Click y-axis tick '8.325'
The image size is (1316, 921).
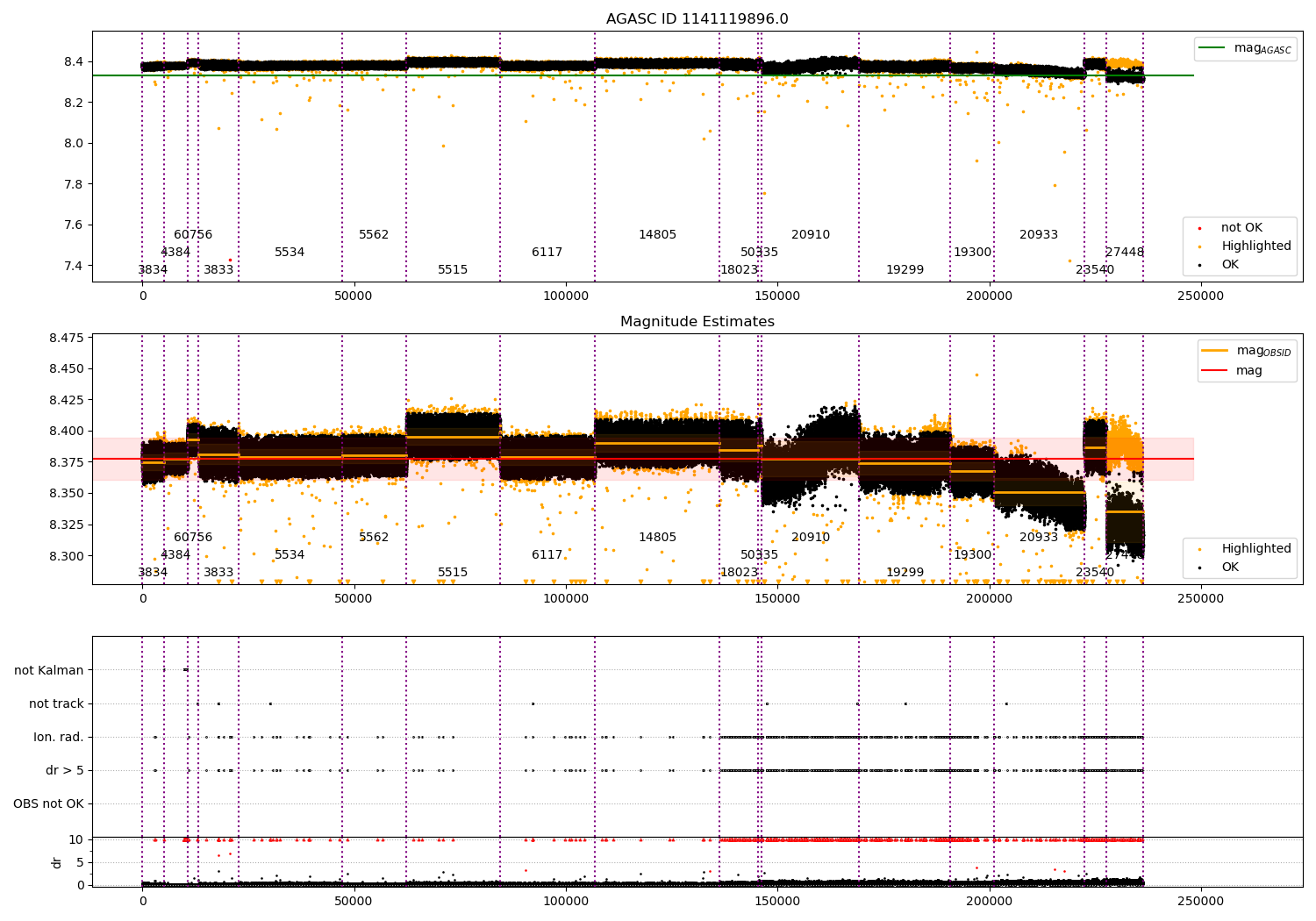point(67,525)
